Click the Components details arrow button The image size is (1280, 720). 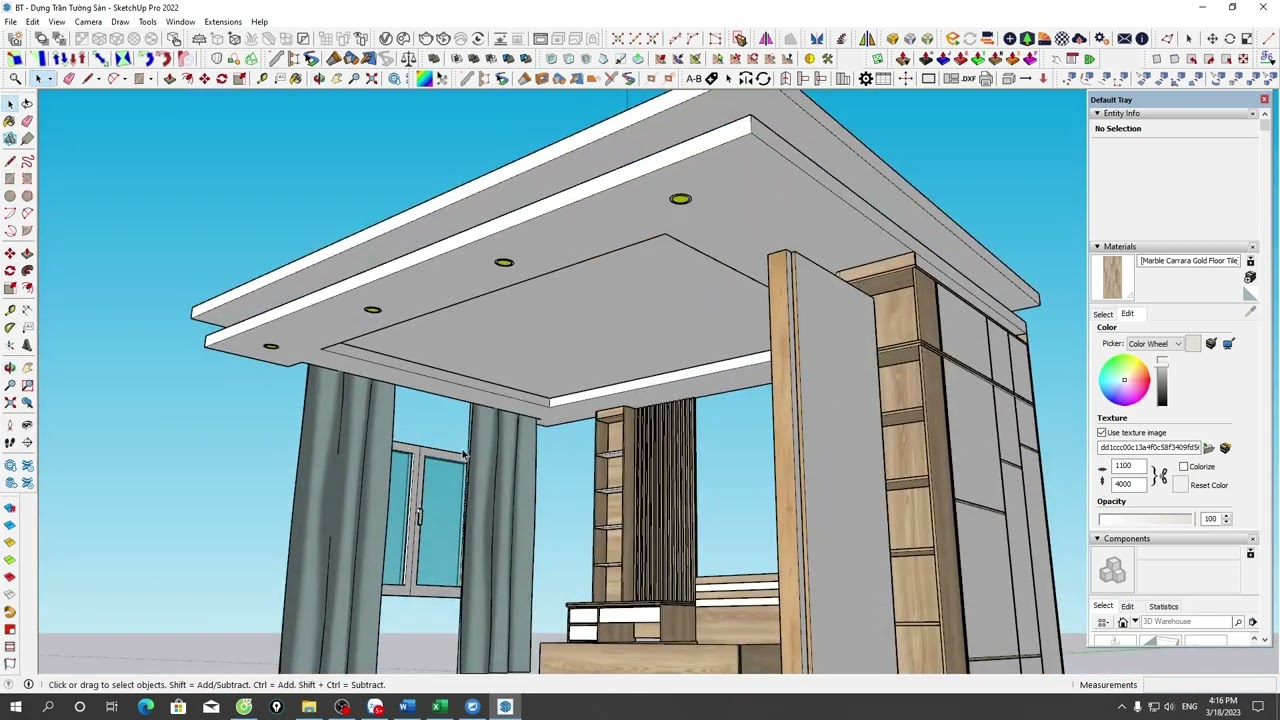1252,622
